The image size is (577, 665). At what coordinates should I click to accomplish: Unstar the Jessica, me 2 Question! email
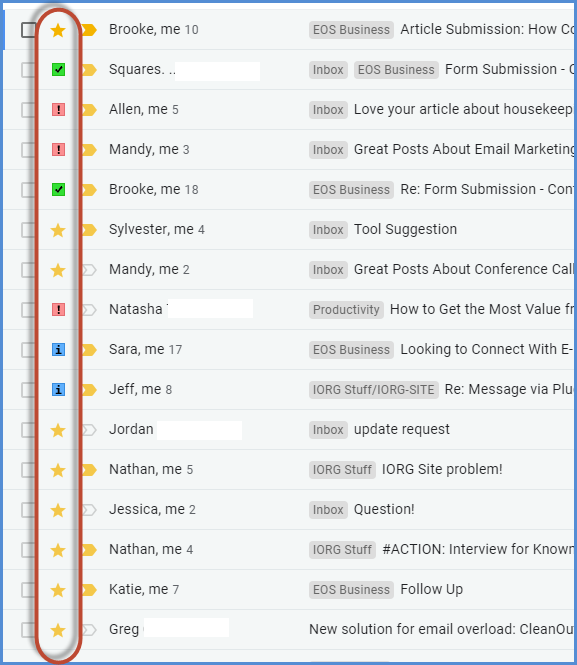[x=58, y=510]
